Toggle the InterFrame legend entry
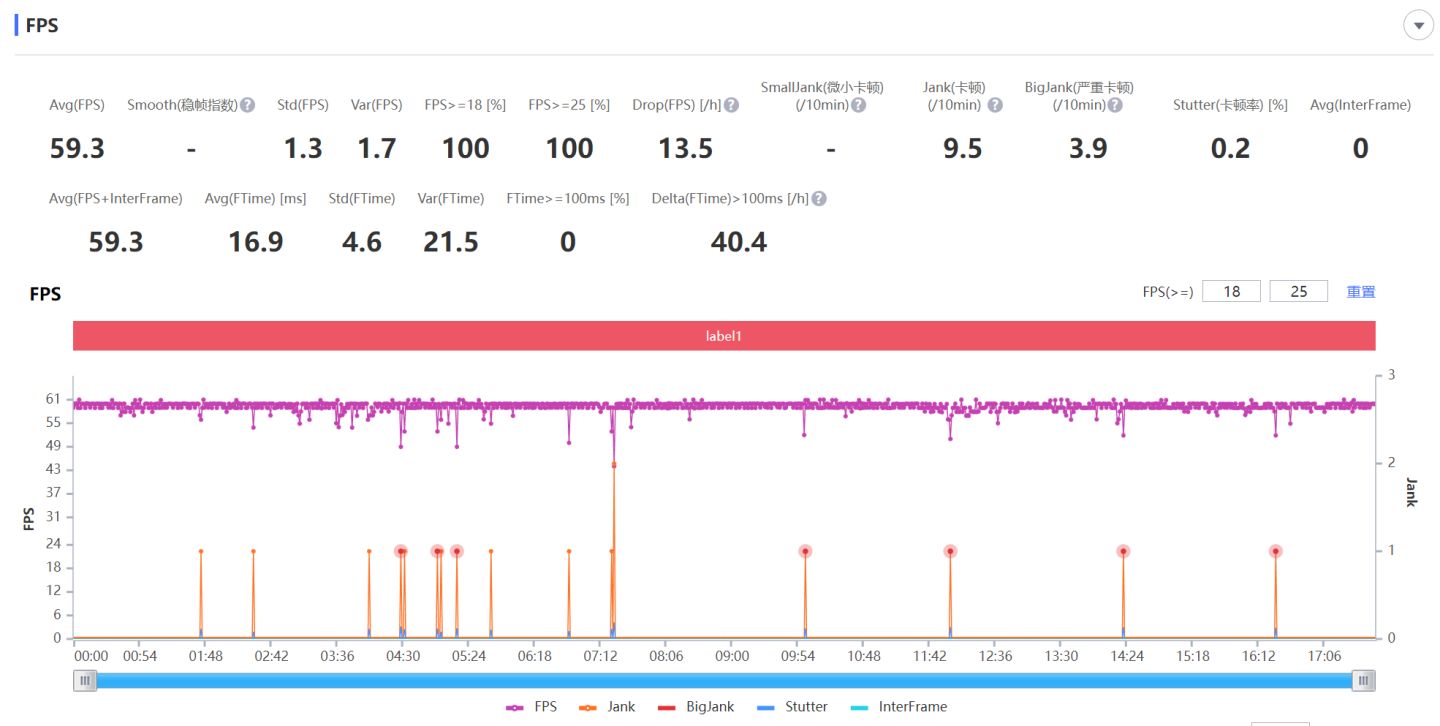 898,707
